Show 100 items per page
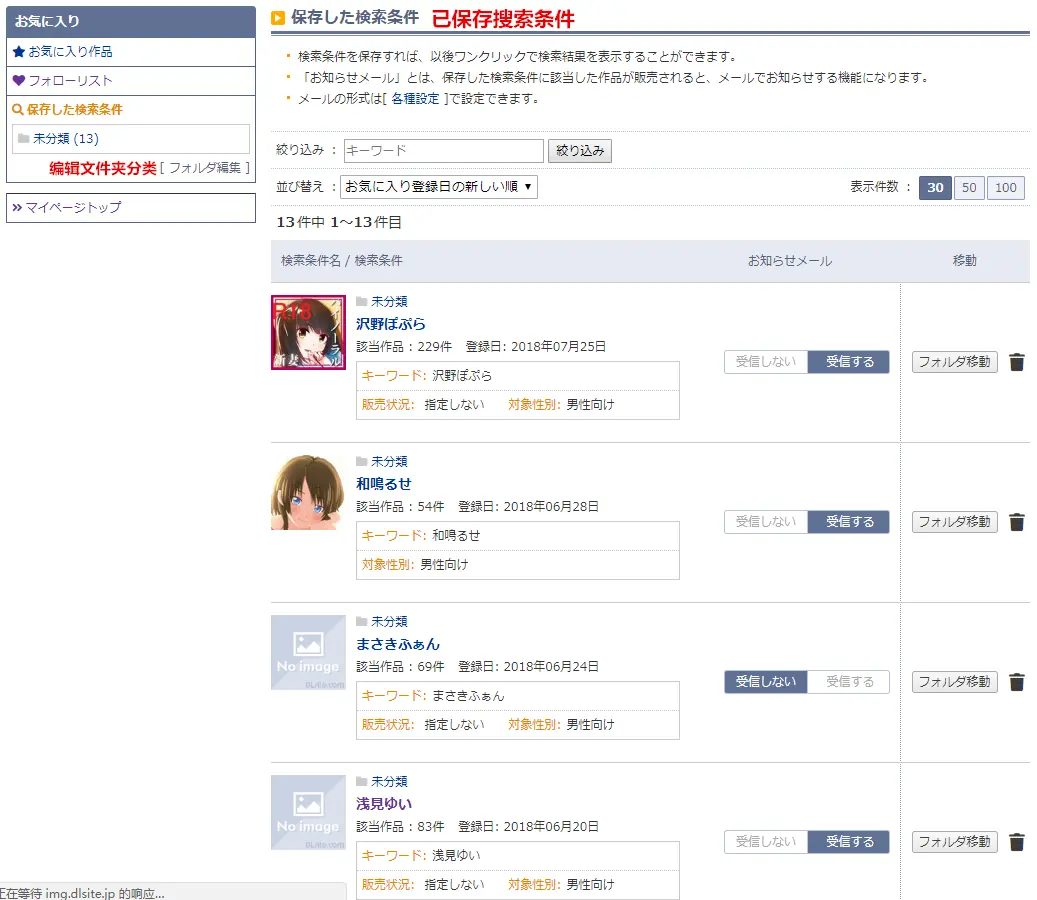 click(1006, 188)
